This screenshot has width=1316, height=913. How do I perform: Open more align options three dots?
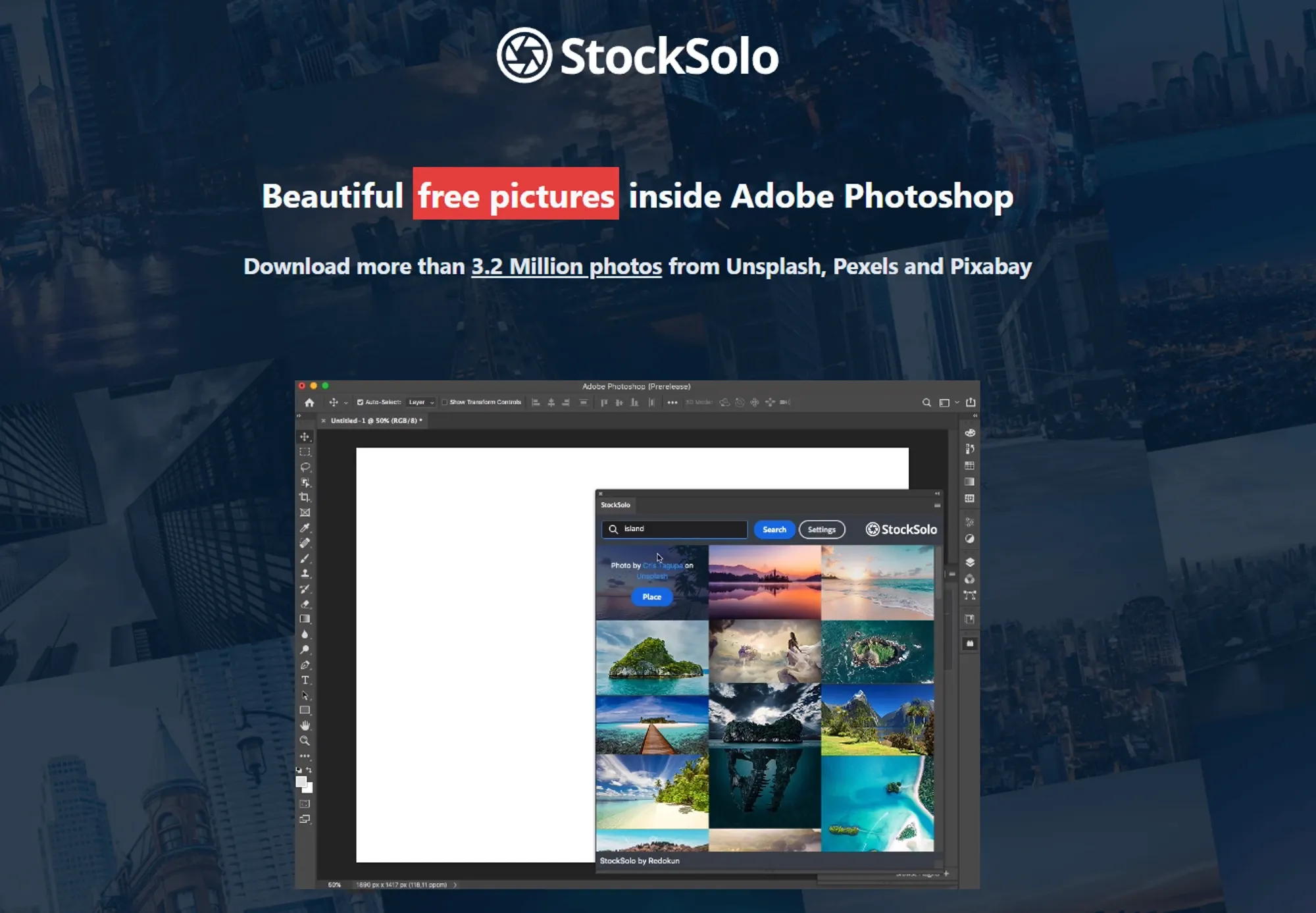point(672,402)
